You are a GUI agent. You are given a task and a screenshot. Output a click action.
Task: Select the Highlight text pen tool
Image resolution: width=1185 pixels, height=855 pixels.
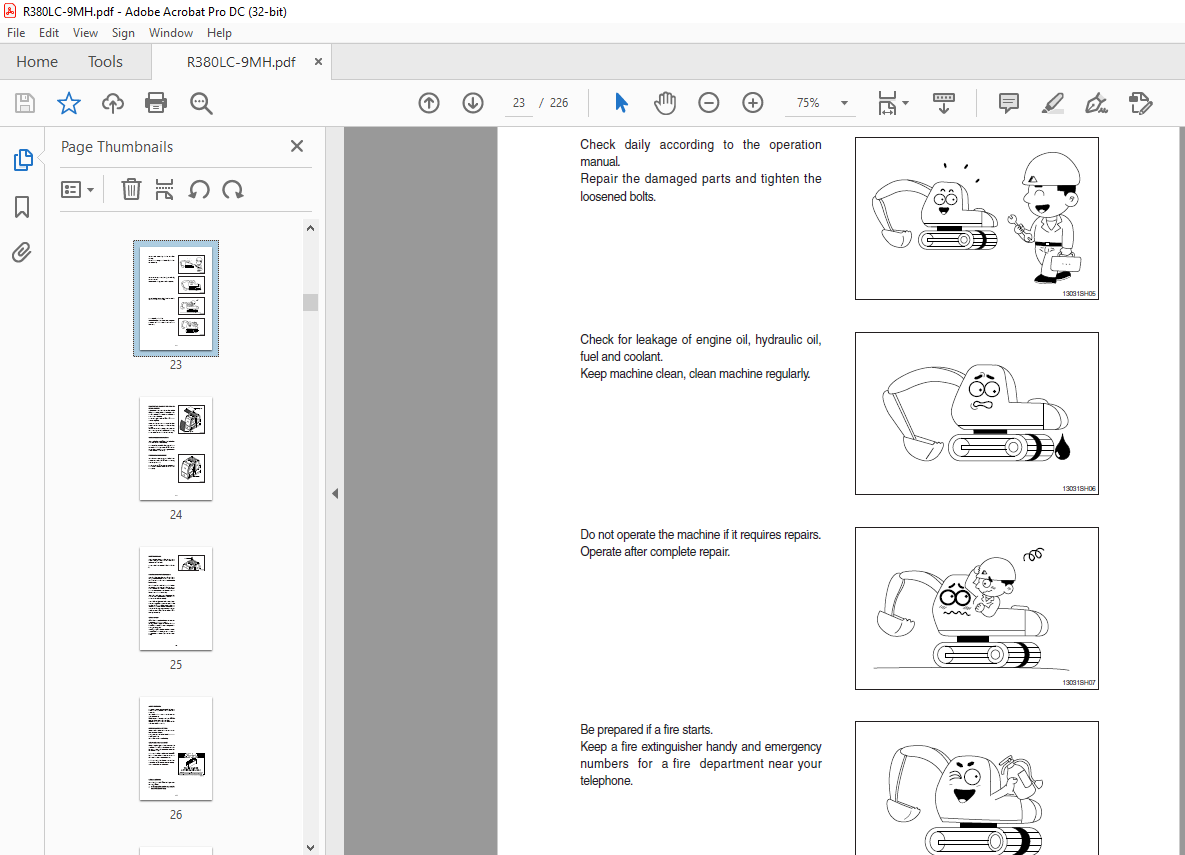click(1052, 103)
